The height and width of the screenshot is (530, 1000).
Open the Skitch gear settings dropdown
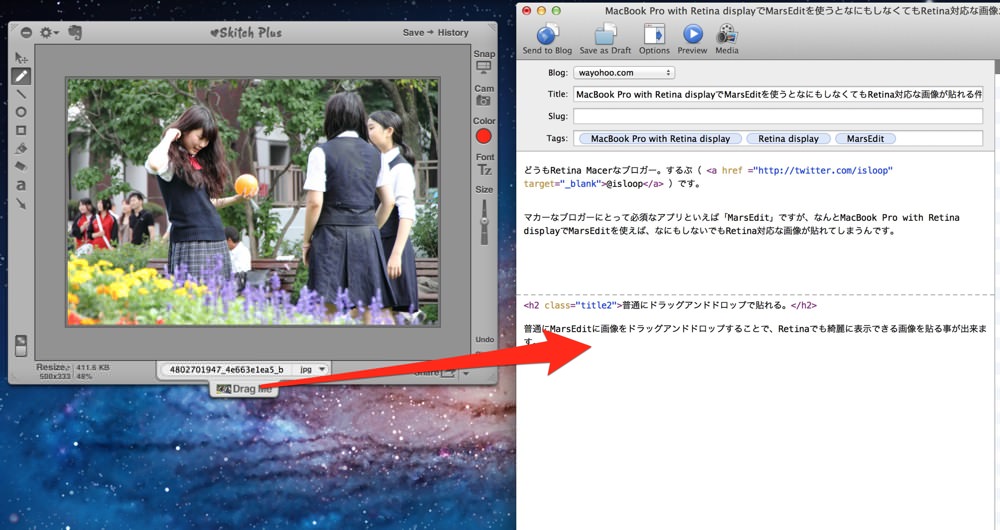(x=49, y=33)
